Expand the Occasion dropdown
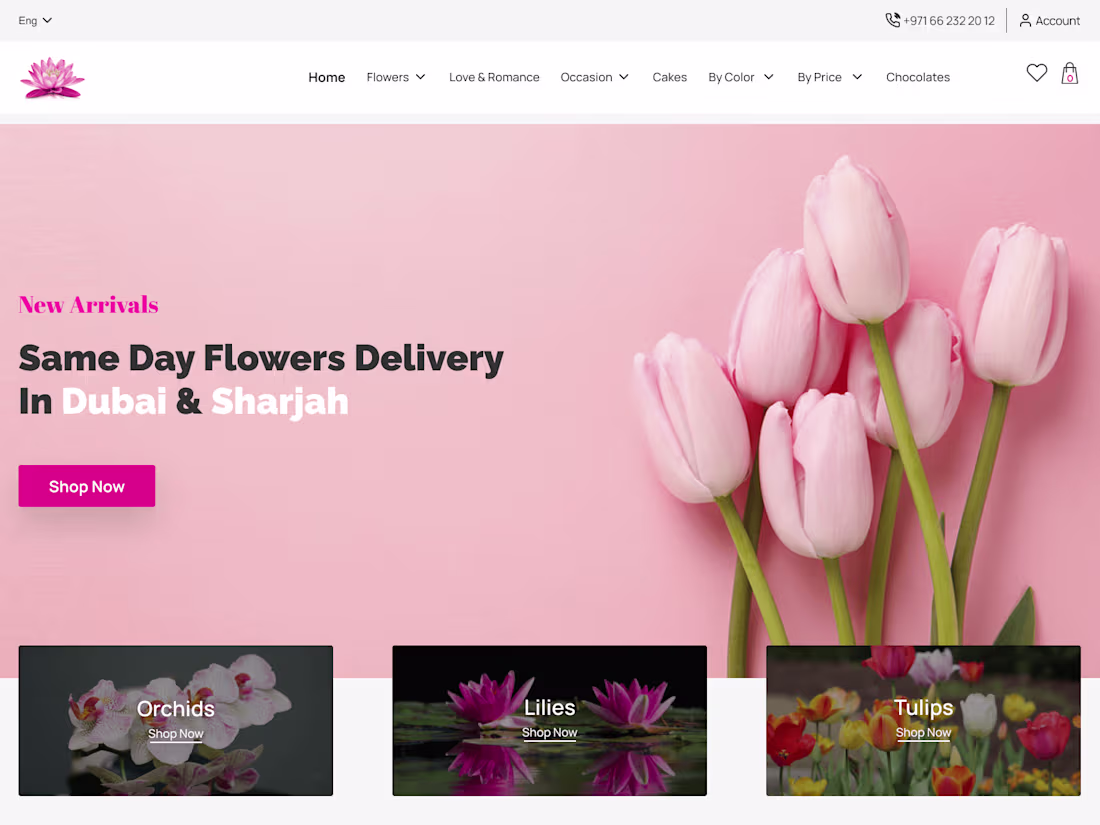The image size is (1100, 825). coord(594,77)
